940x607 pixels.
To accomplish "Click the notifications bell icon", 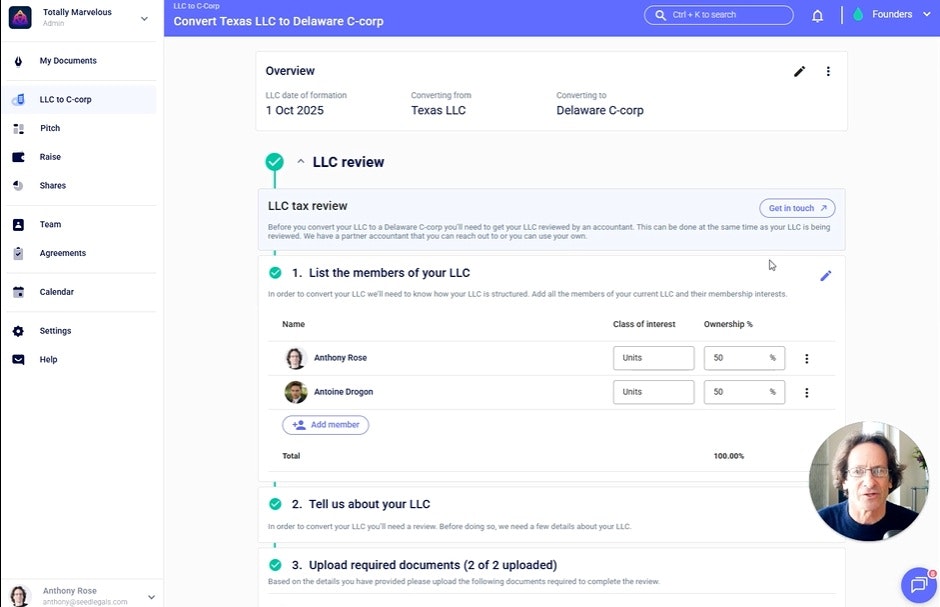I will pos(817,16).
